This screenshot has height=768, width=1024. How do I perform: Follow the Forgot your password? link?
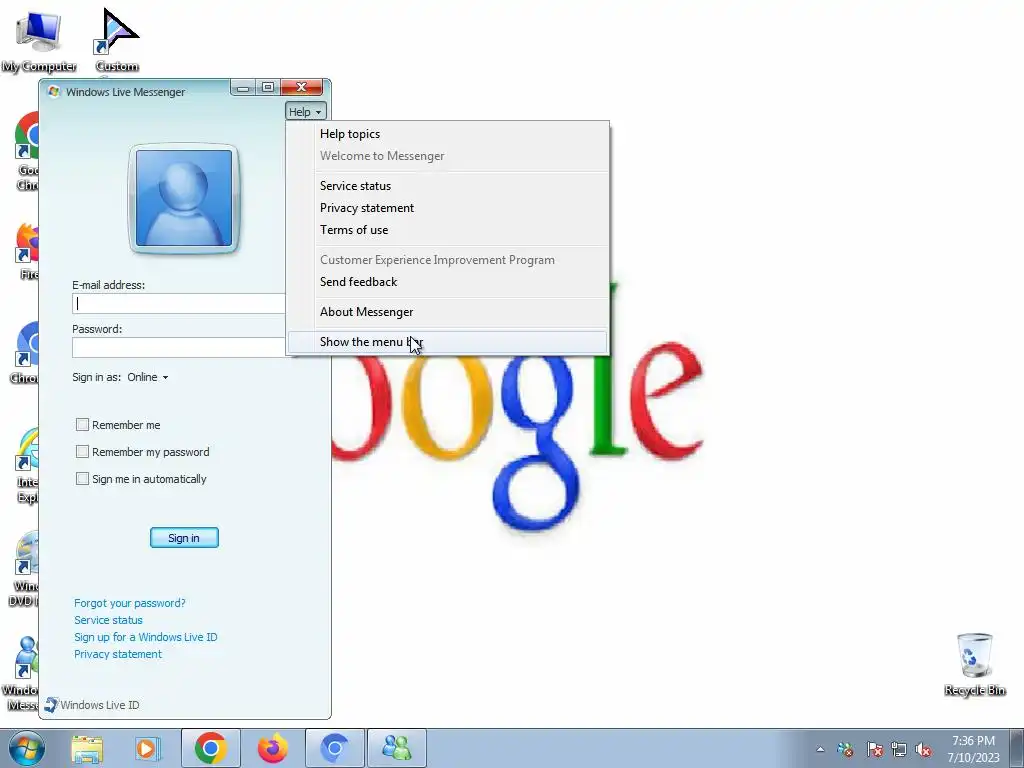129,603
